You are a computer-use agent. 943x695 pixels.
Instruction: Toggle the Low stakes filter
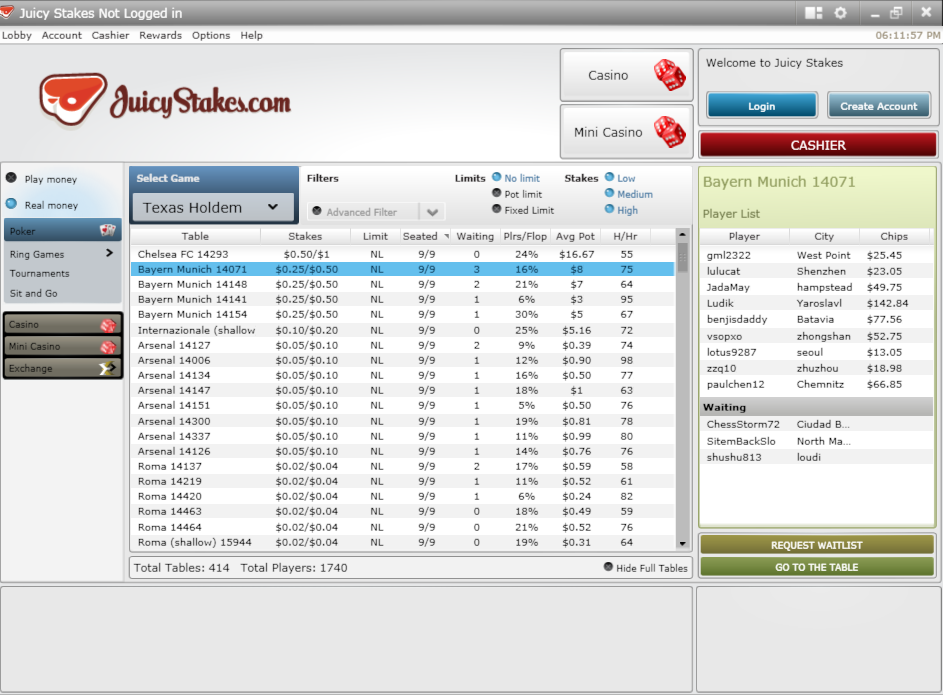click(x=609, y=177)
